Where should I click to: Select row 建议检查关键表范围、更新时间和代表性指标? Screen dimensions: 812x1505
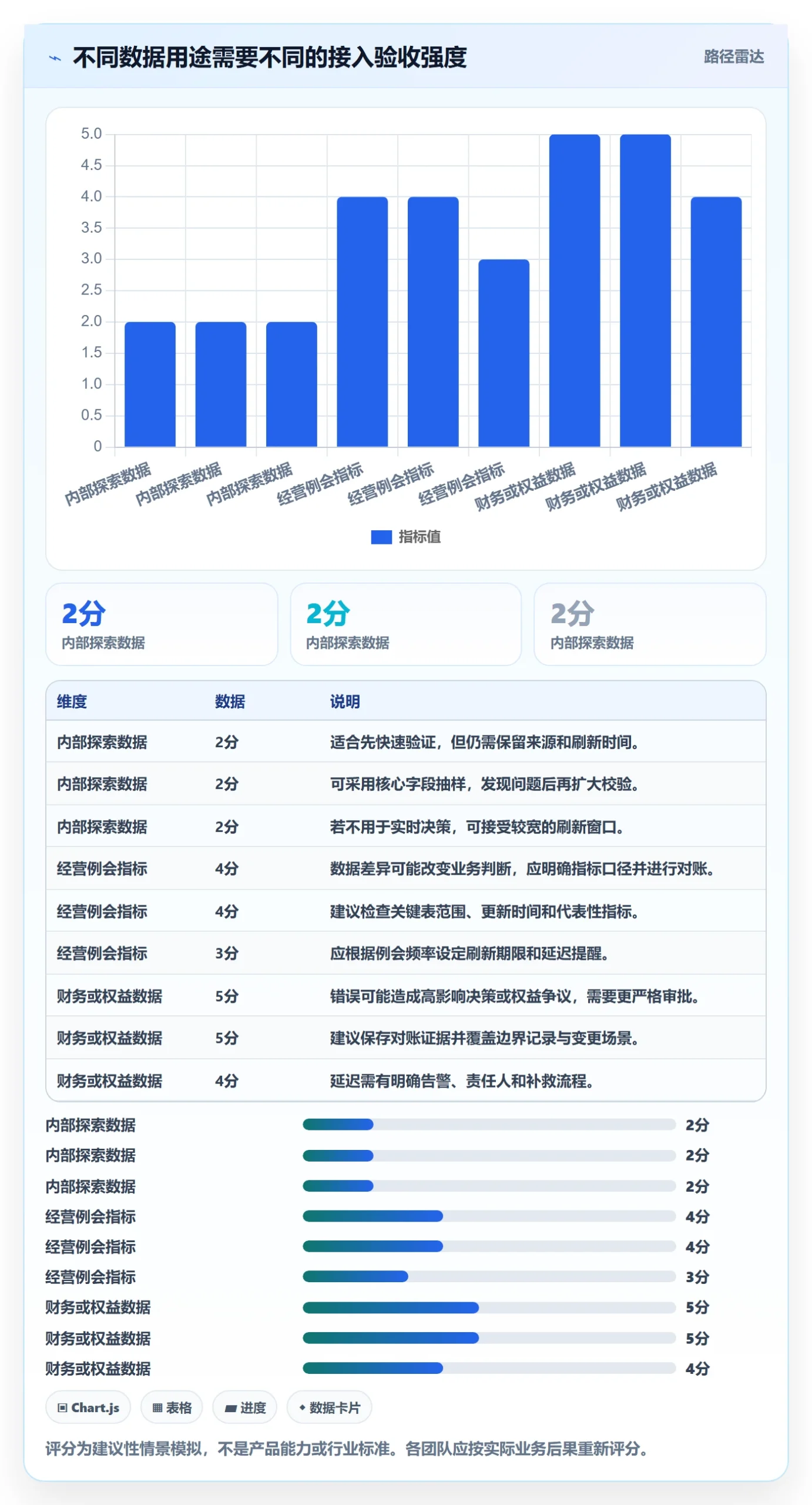click(x=406, y=911)
